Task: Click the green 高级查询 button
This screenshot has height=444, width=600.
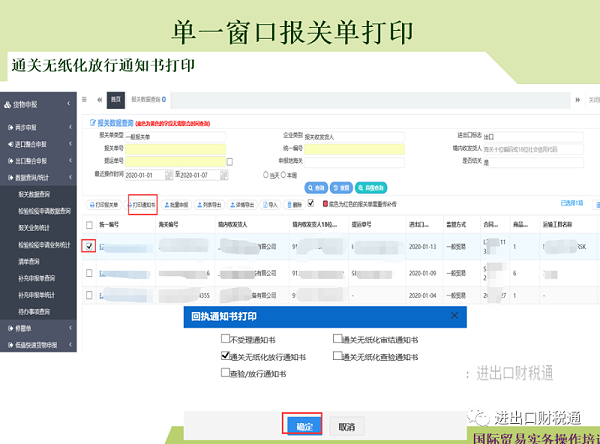Action: [371, 188]
